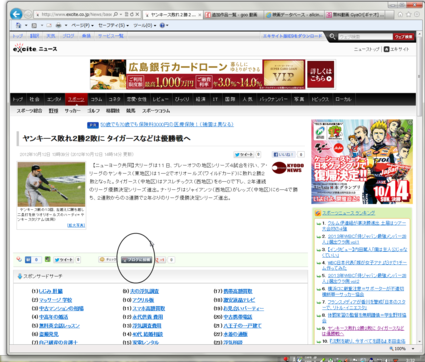
Task: Click the MotoGP 日本グランプリ banner ad
Action: click(x=362, y=162)
